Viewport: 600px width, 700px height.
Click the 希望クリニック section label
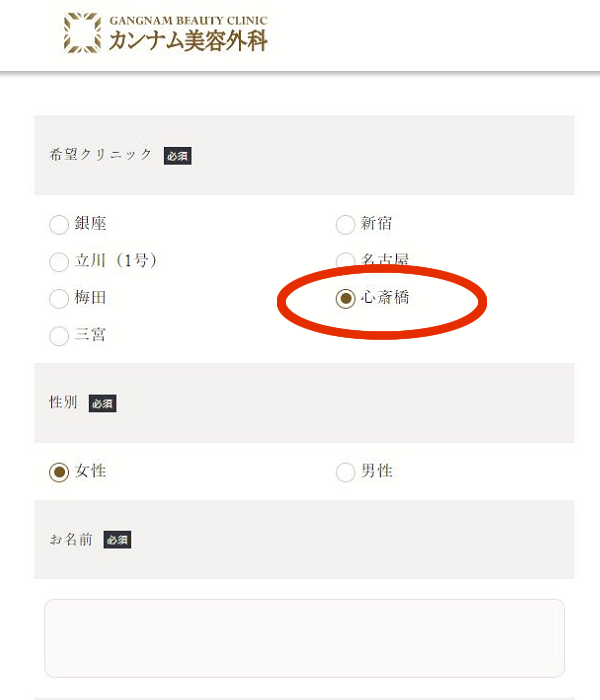pos(101,155)
